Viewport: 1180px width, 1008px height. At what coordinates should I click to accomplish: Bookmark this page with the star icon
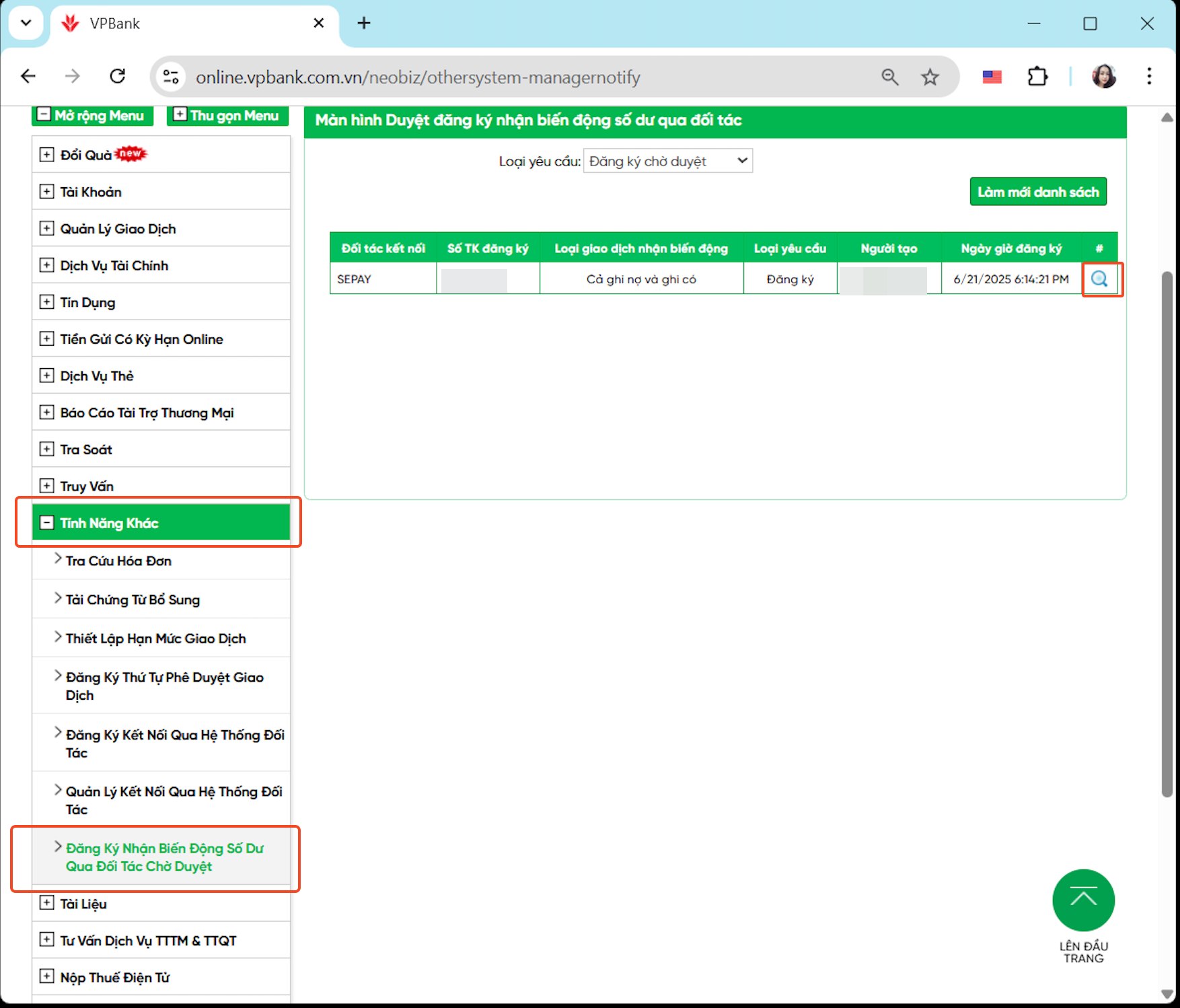tap(930, 77)
